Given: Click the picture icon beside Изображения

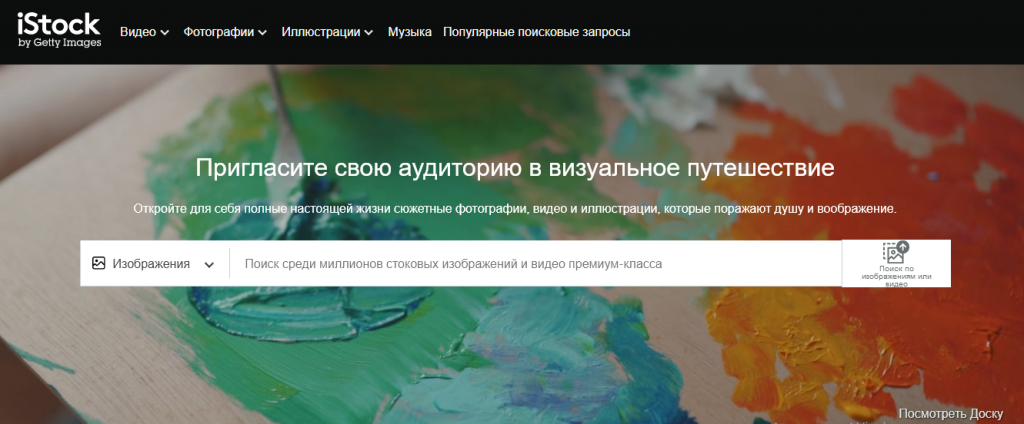Looking at the screenshot, I should click(x=98, y=264).
